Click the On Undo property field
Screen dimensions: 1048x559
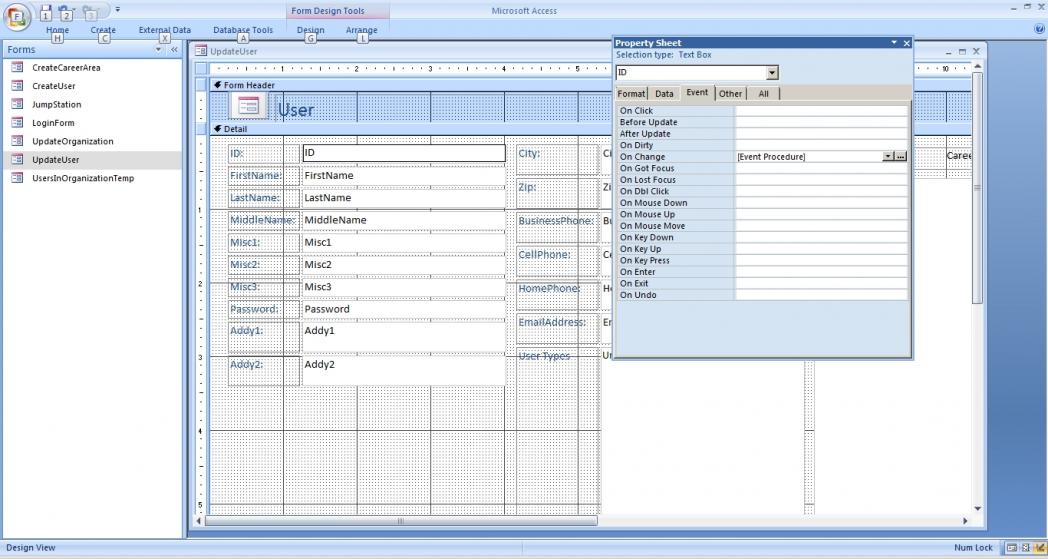pos(821,295)
